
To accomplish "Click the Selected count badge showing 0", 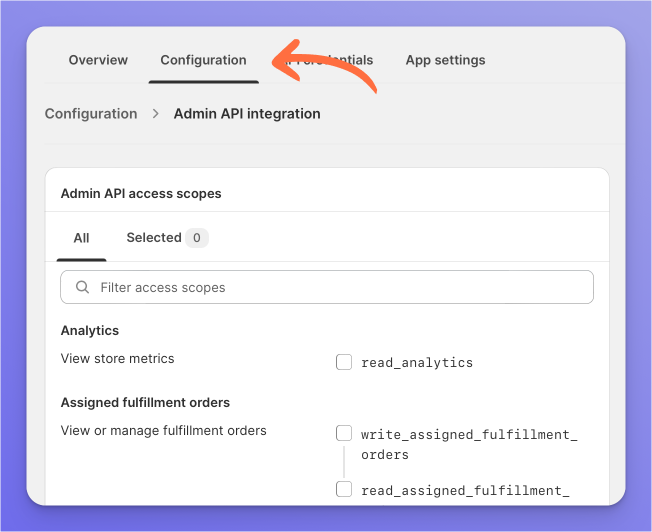I will (x=197, y=238).
